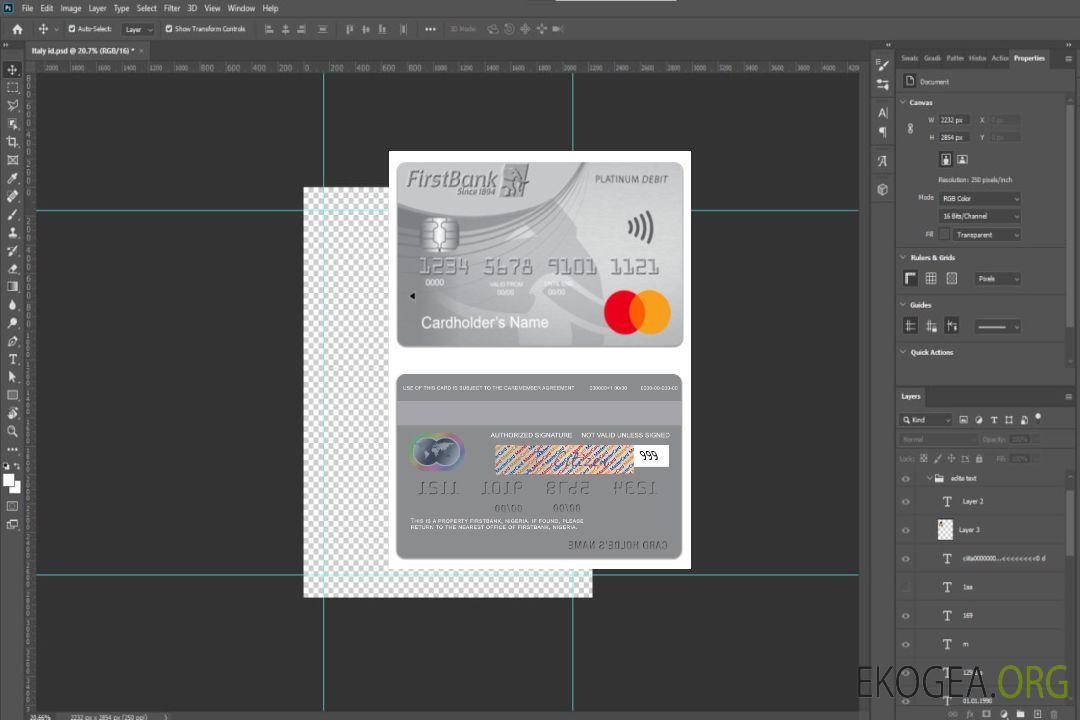Hide the 'Layer 3' layer
The width and height of the screenshot is (1080, 720).
point(906,531)
